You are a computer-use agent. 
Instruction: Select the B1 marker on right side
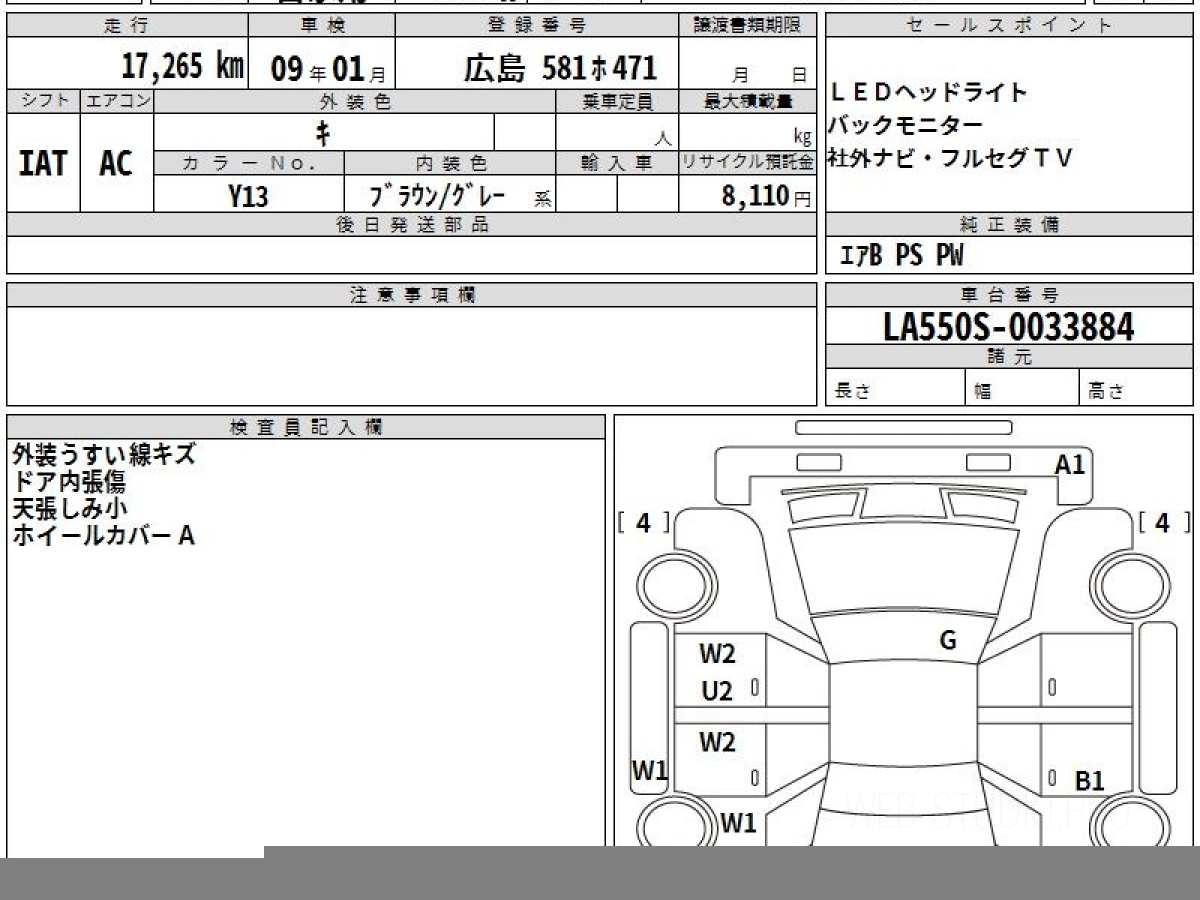1089,781
